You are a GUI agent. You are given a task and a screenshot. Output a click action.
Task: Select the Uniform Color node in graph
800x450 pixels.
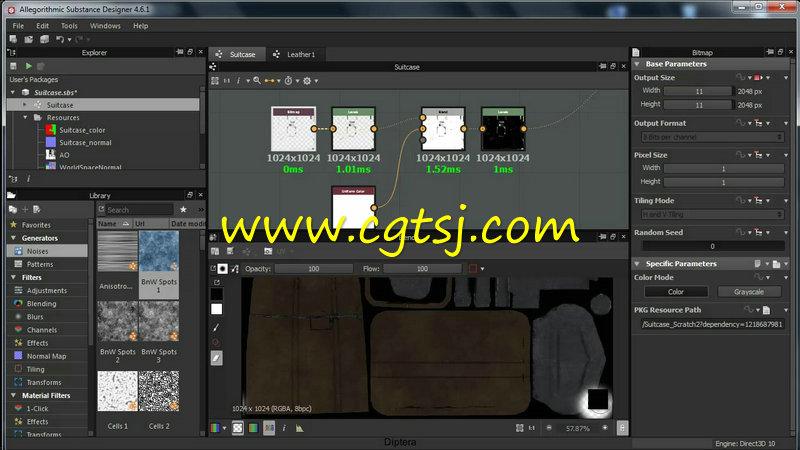coord(353,208)
